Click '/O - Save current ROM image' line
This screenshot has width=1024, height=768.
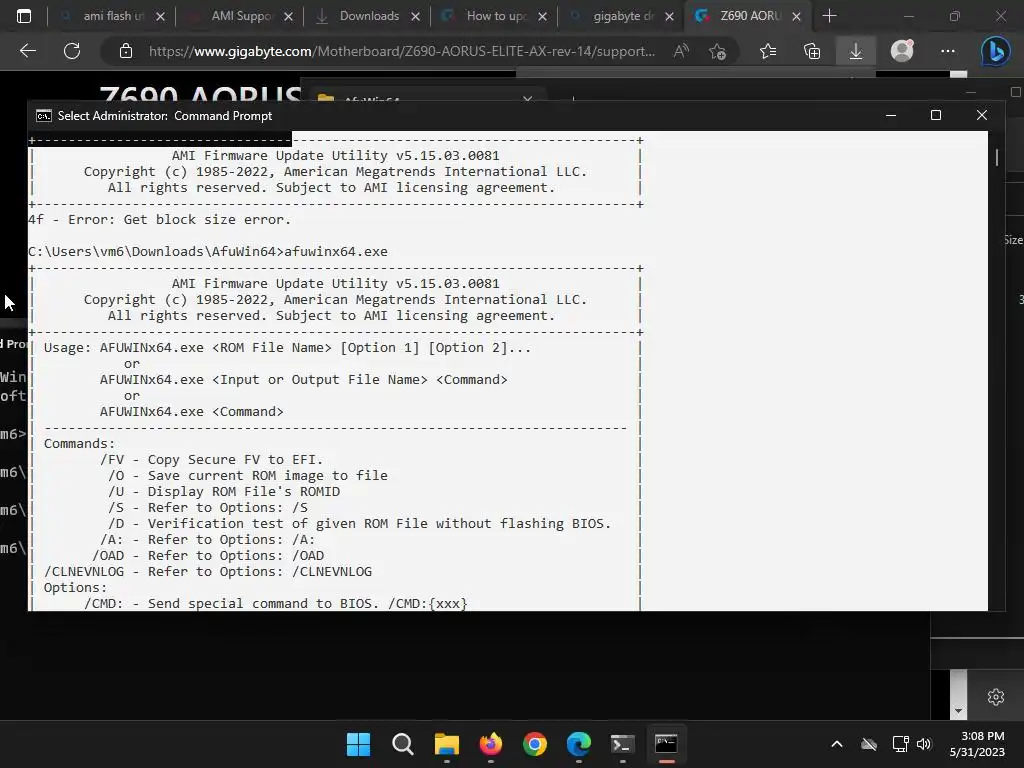(248, 475)
